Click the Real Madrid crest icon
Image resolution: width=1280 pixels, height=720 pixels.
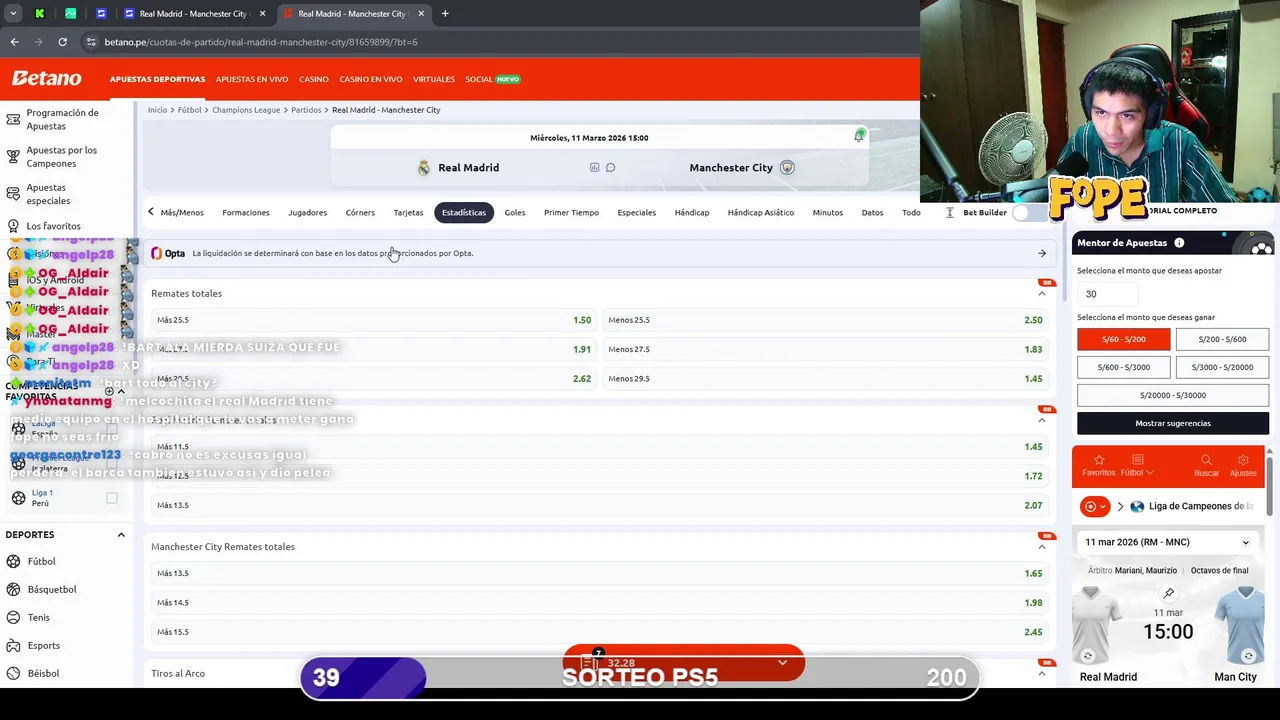coord(424,167)
